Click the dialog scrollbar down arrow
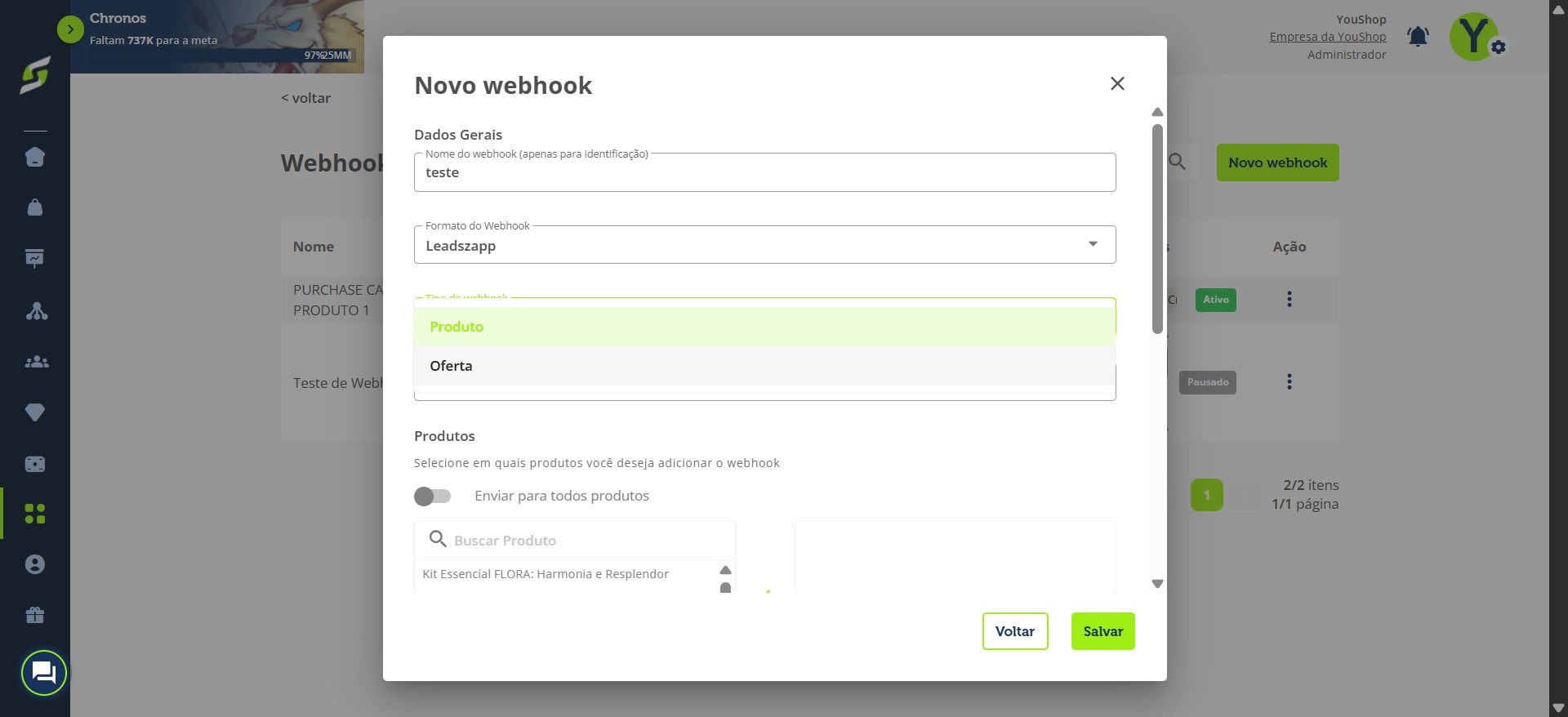 1156,584
